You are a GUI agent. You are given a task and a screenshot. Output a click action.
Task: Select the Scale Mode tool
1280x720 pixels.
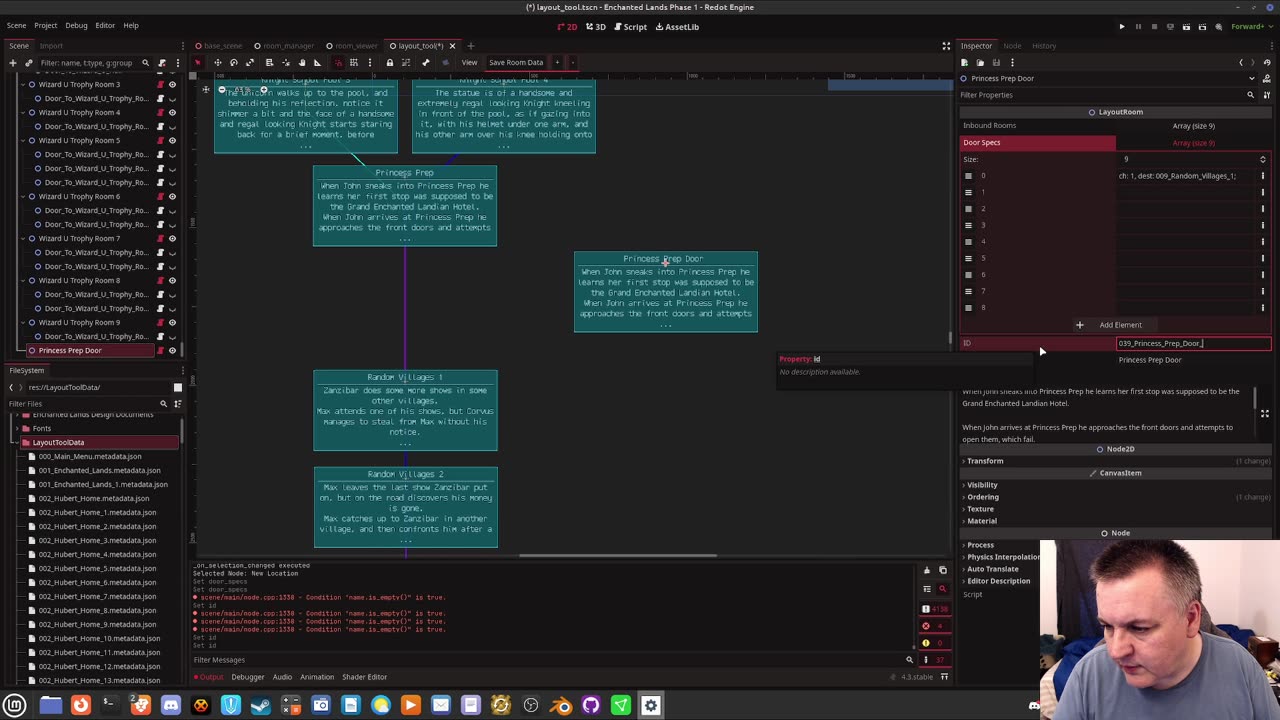click(251, 62)
